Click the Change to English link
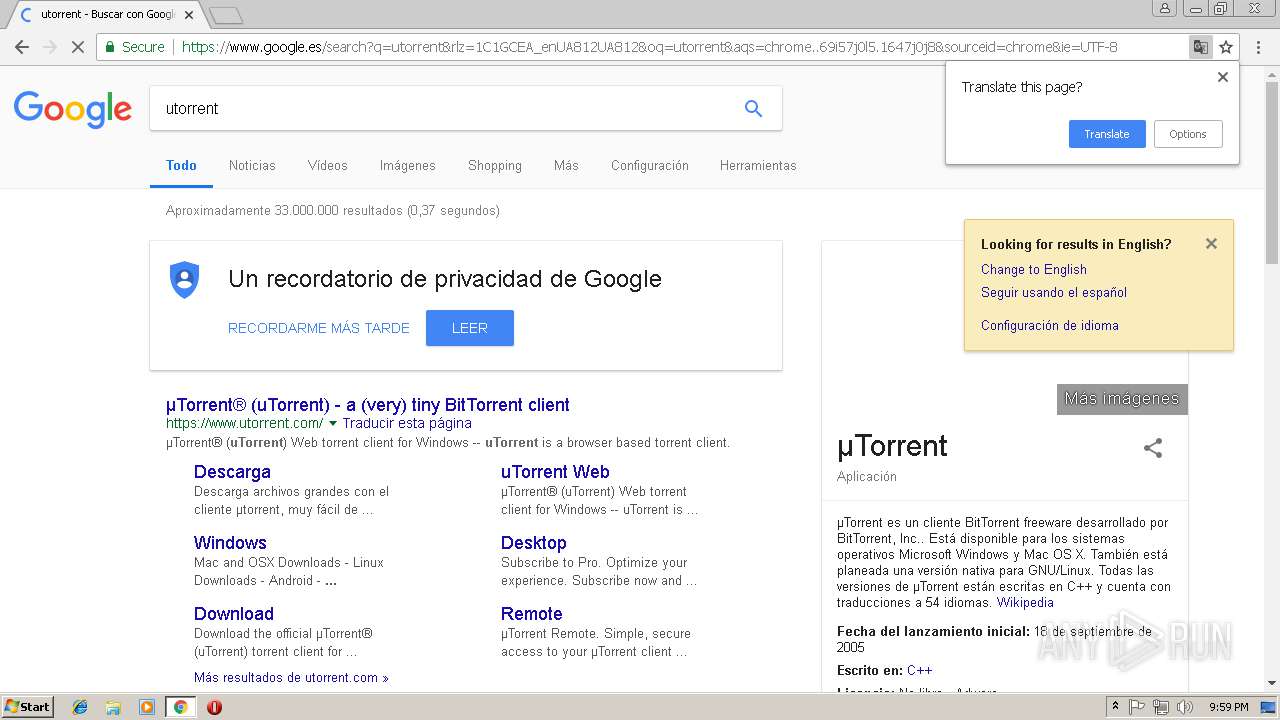The height and width of the screenshot is (720, 1280). (1034, 270)
